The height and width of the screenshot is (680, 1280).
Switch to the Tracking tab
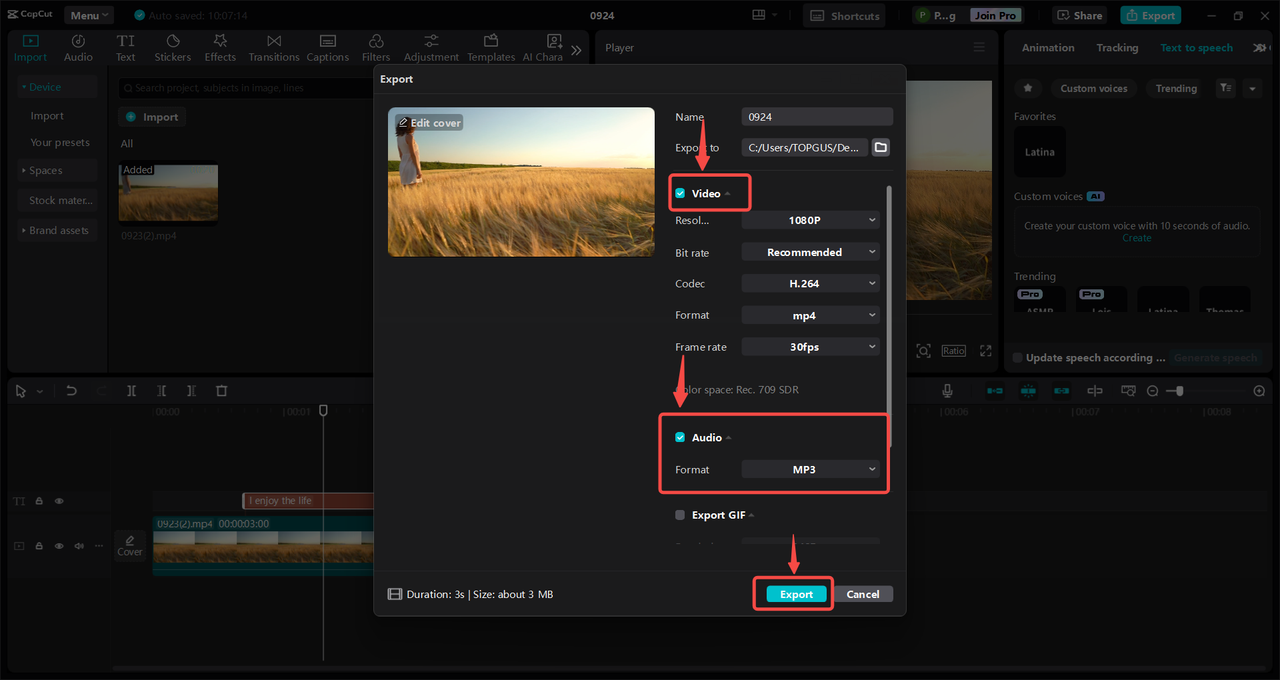(1117, 48)
